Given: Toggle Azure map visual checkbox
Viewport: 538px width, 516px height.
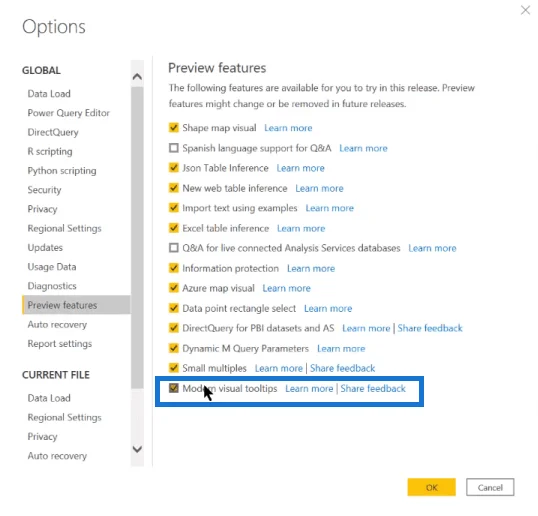Looking at the screenshot, I should pos(174,288).
